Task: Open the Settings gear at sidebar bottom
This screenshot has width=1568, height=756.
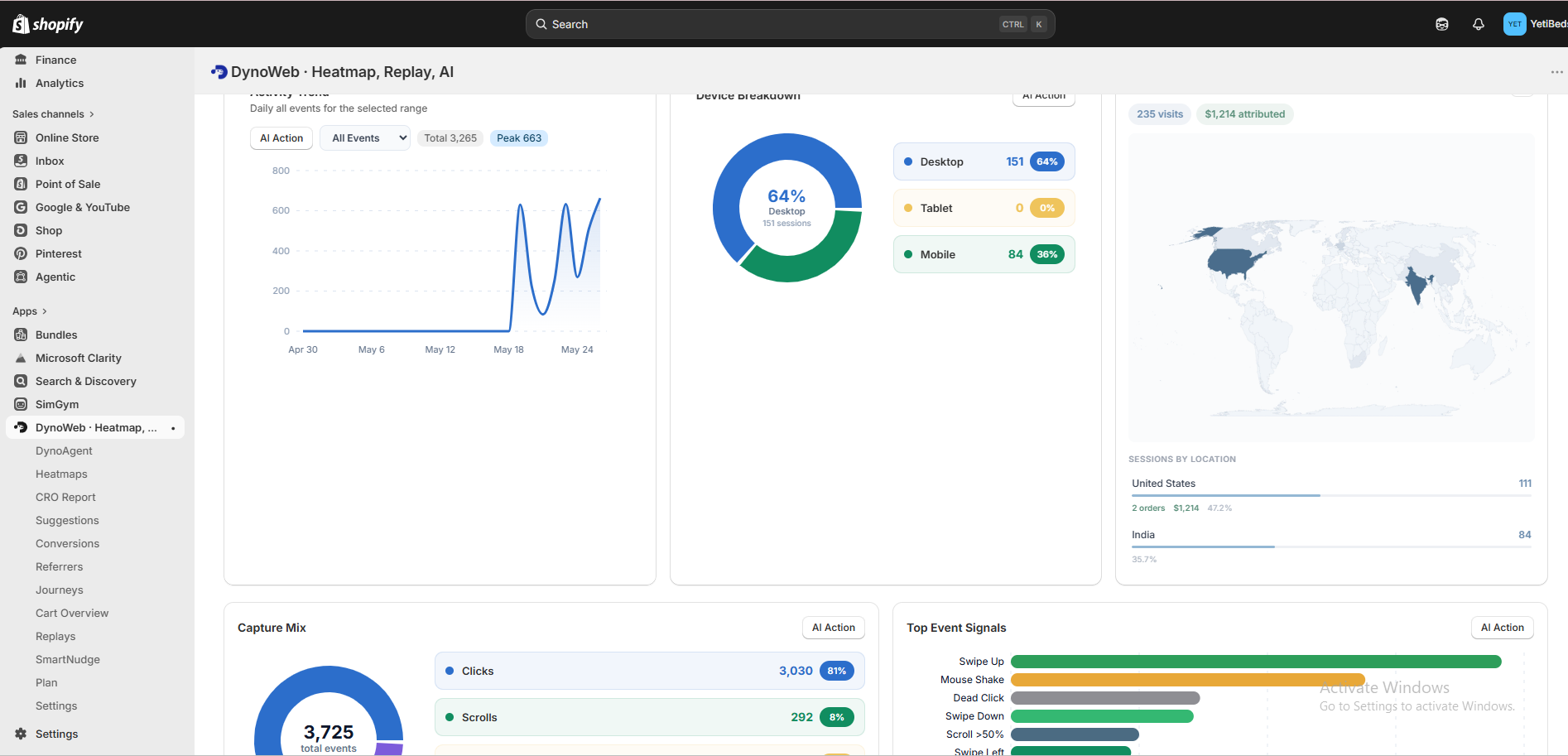Action: pos(21,734)
